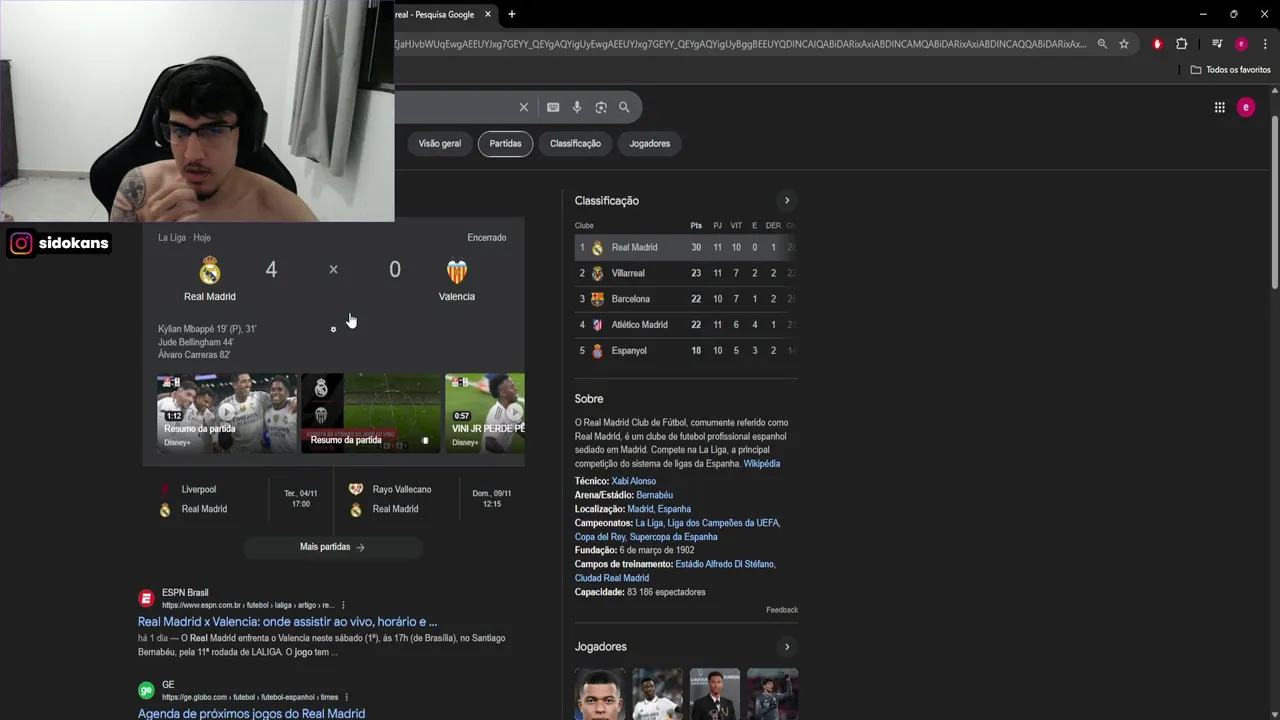This screenshot has width=1280, height=720.
Task: Open the La Liga championship link
Action: (x=649, y=523)
